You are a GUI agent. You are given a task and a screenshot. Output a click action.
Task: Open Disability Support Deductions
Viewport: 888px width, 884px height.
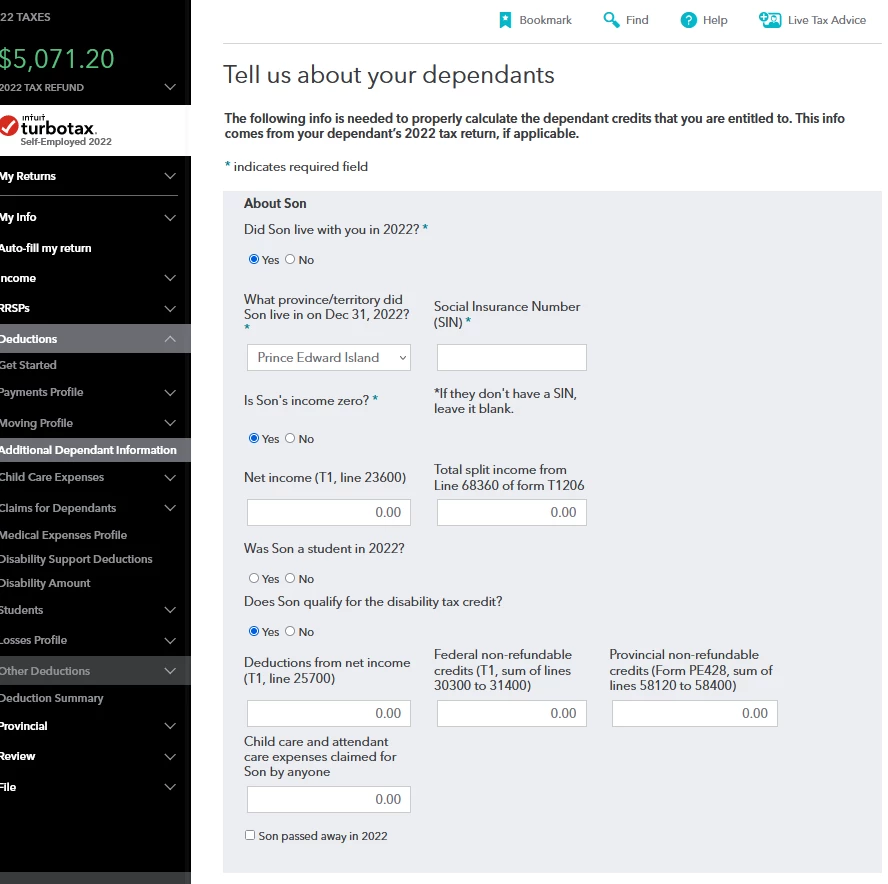point(76,559)
